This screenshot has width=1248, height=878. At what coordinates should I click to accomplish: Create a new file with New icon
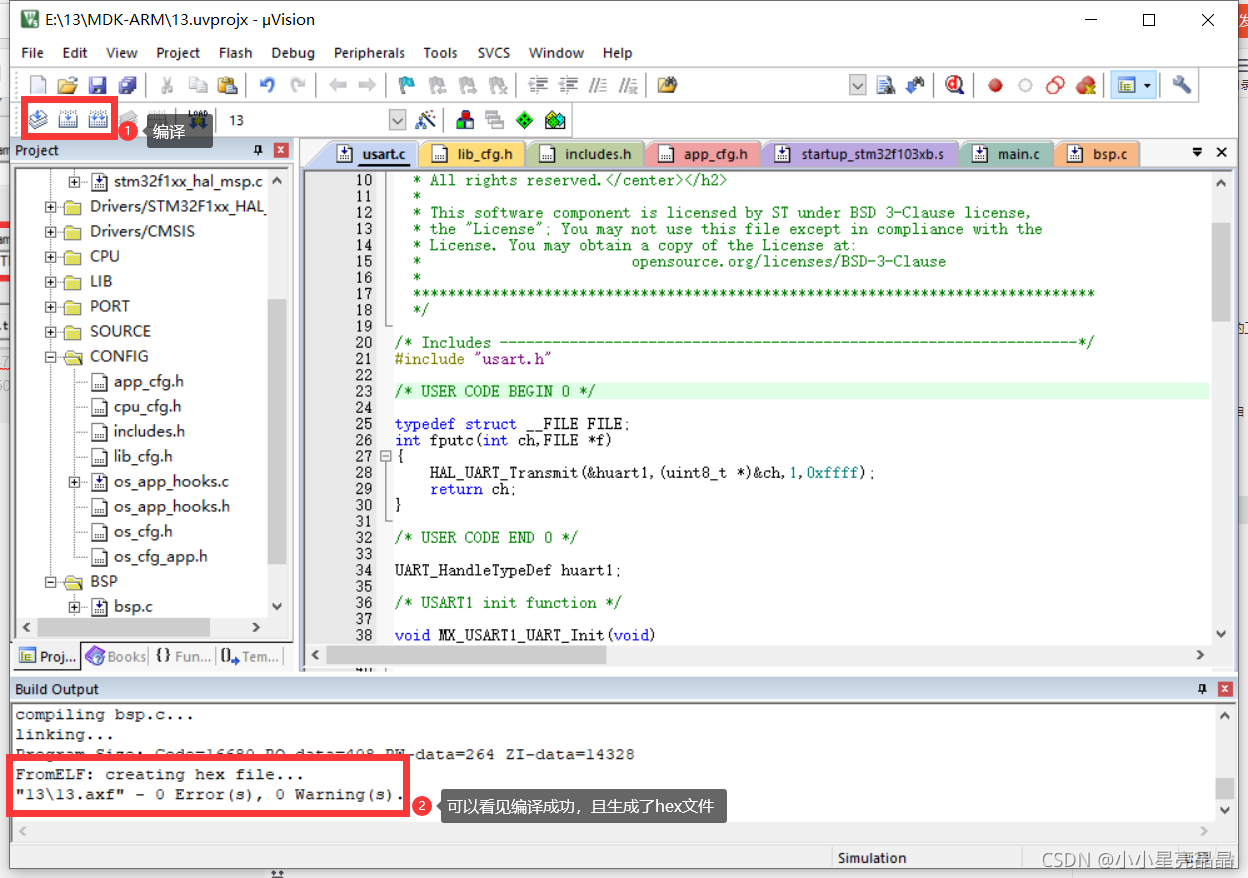point(37,86)
